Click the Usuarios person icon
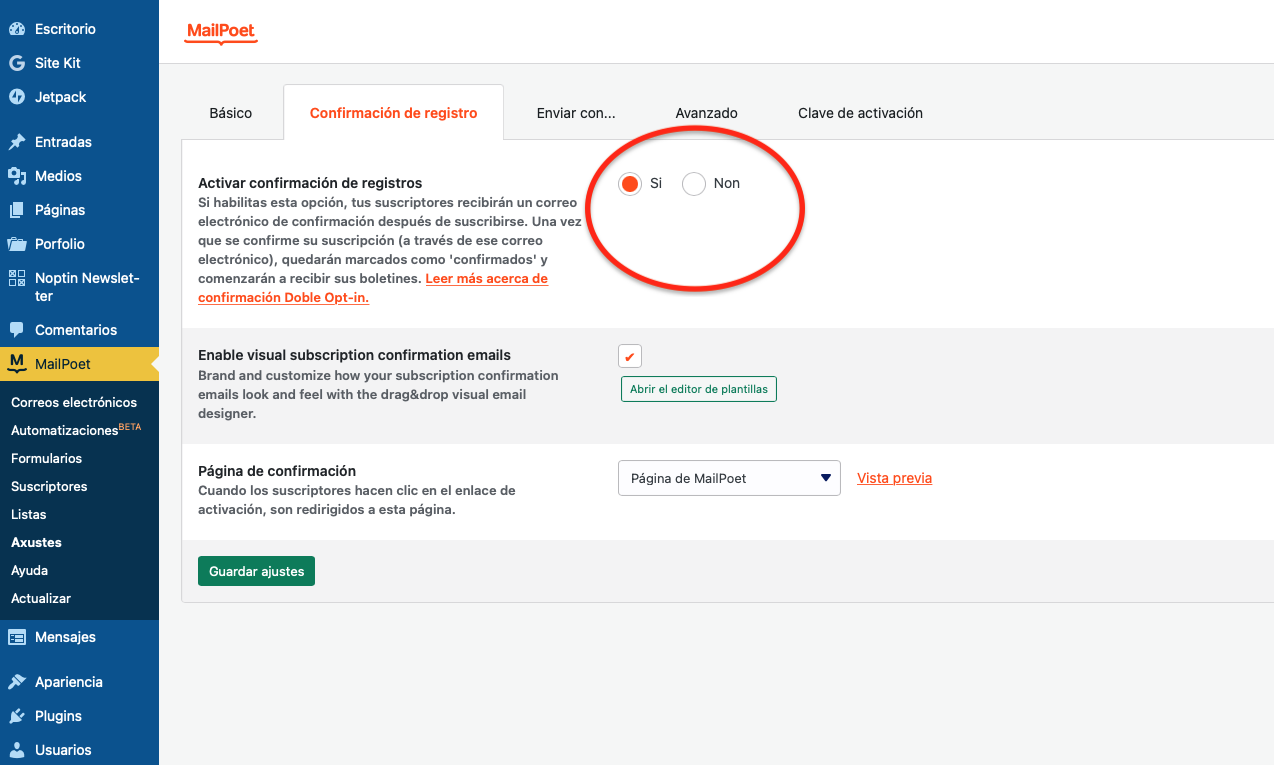Image resolution: width=1274 pixels, height=765 pixels. pos(16,750)
